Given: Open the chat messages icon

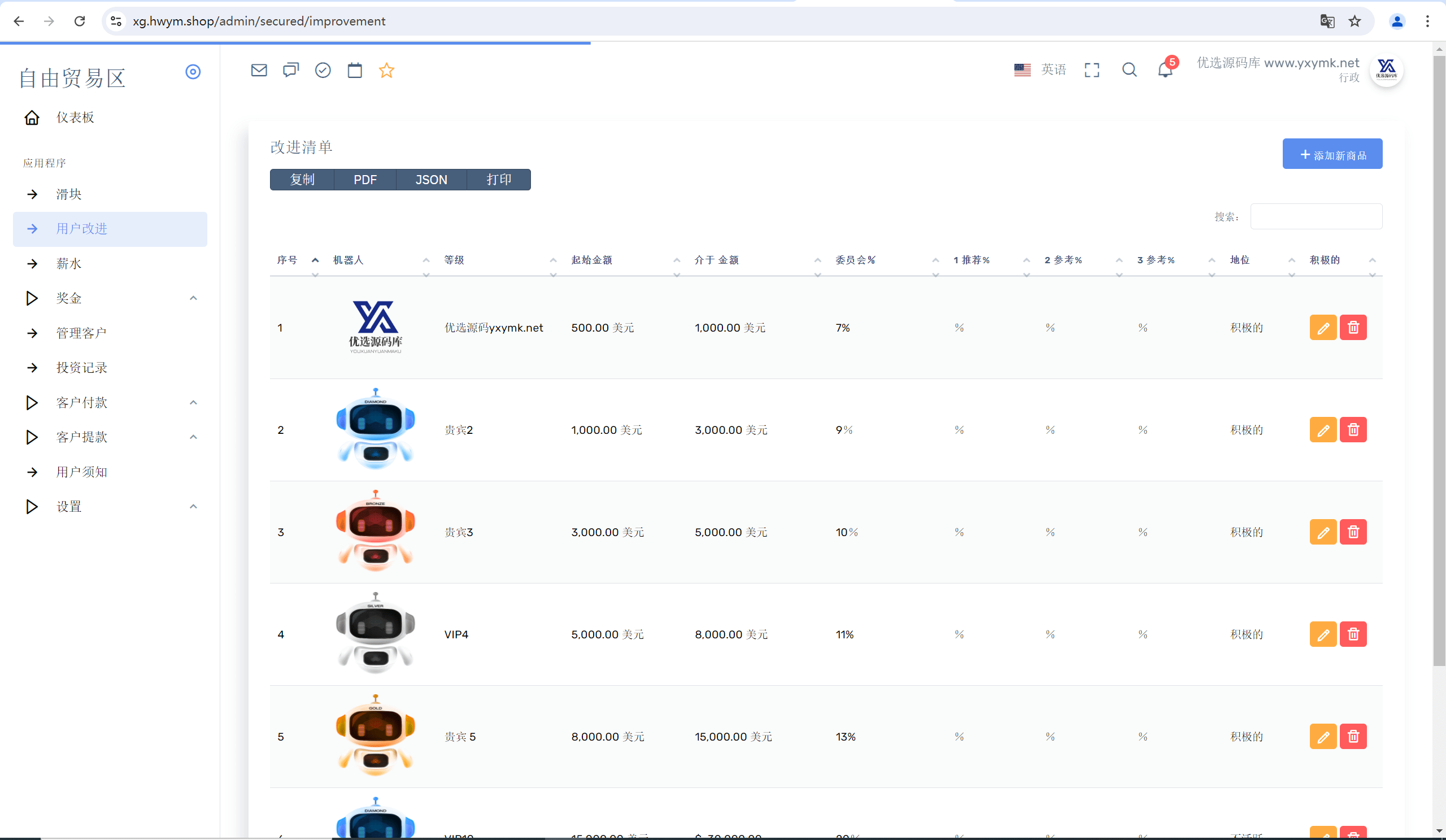Looking at the screenshot, I should [x=291, y=70].
